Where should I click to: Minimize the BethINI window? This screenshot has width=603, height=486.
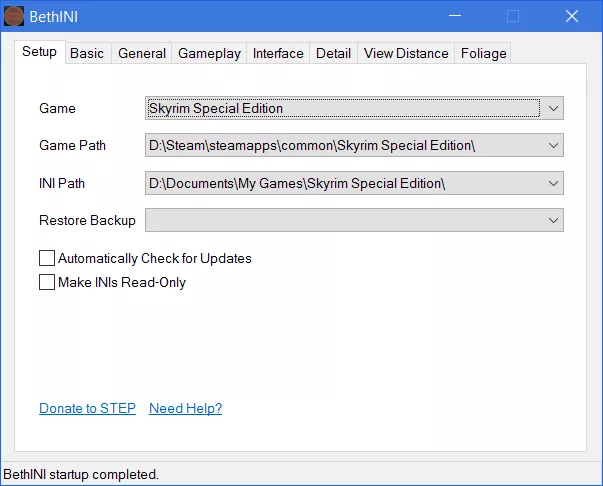coord(455,16)
